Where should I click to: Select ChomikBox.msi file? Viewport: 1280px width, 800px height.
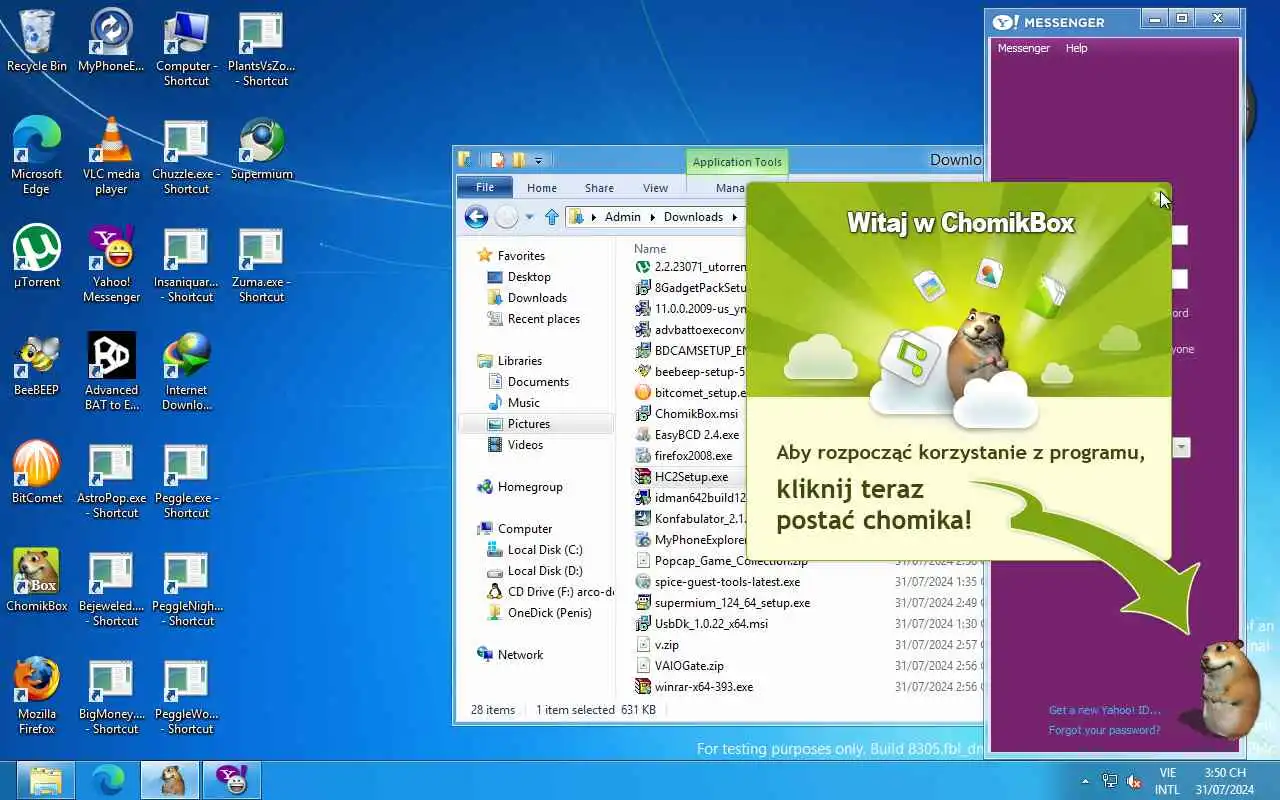point(696,414)
